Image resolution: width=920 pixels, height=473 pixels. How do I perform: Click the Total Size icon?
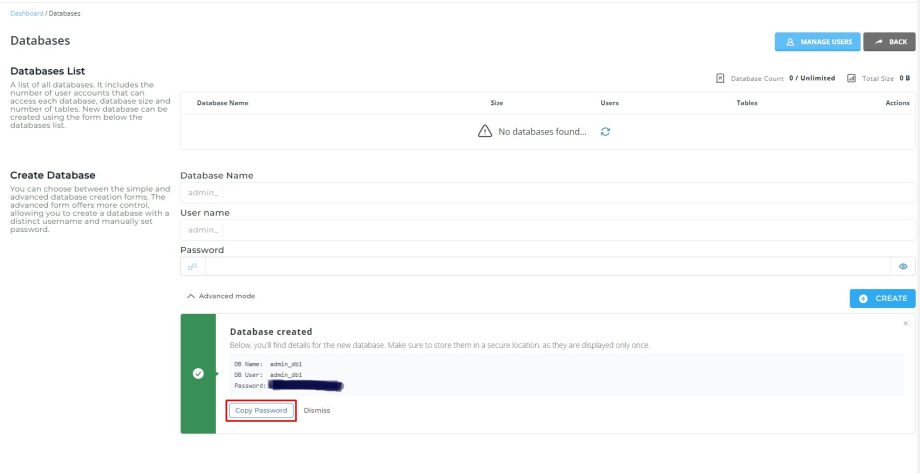[851, 78]
